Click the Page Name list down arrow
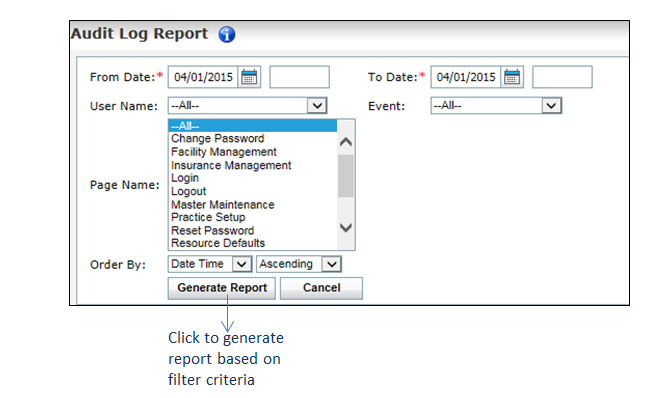This screenshot has width=668, height=398. (346, 228)
